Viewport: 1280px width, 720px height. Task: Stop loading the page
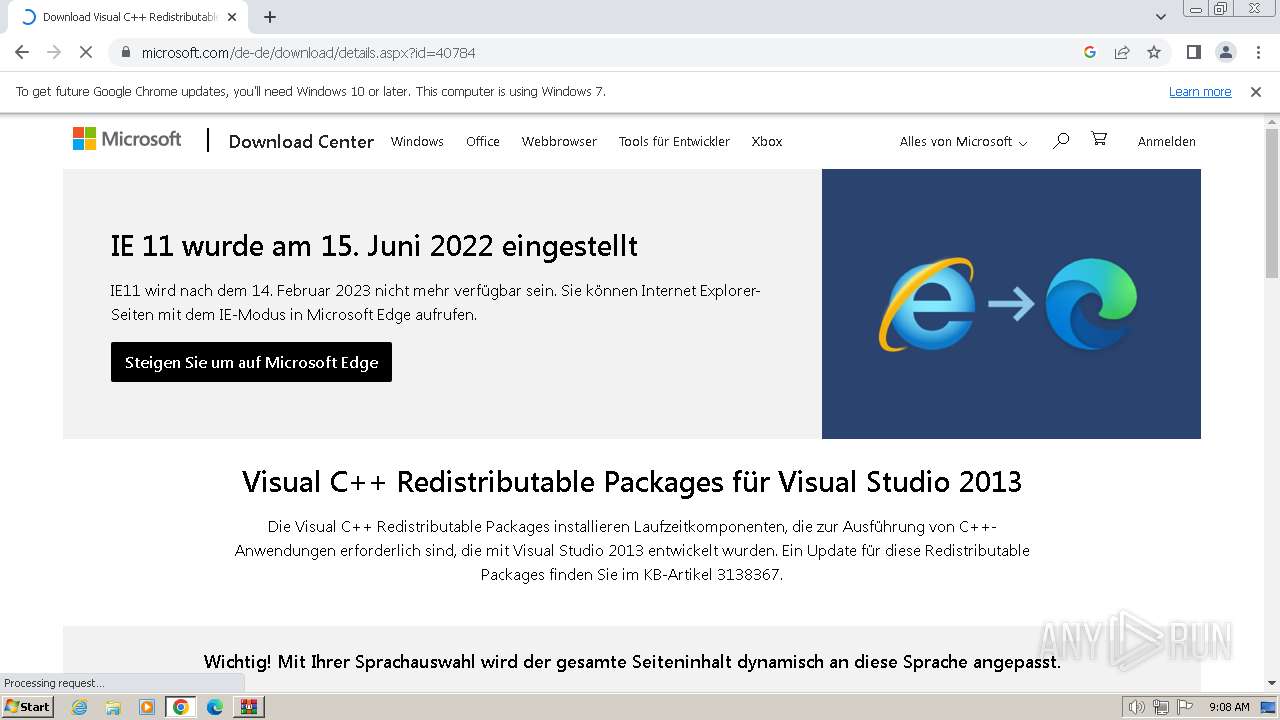(x=86, y=52)
